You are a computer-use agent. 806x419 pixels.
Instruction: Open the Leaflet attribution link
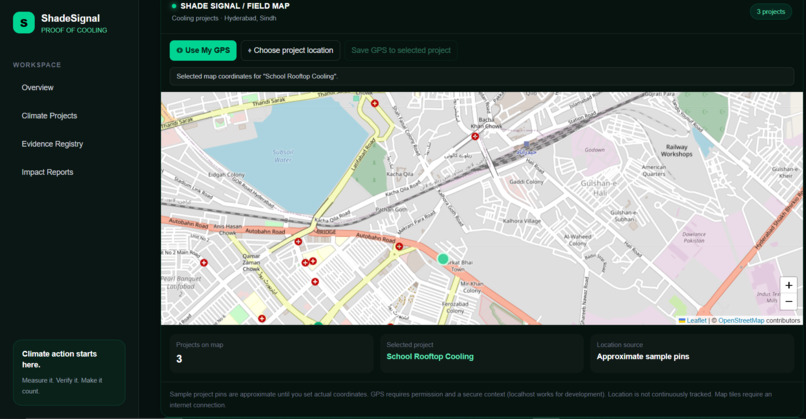(697, 320)
